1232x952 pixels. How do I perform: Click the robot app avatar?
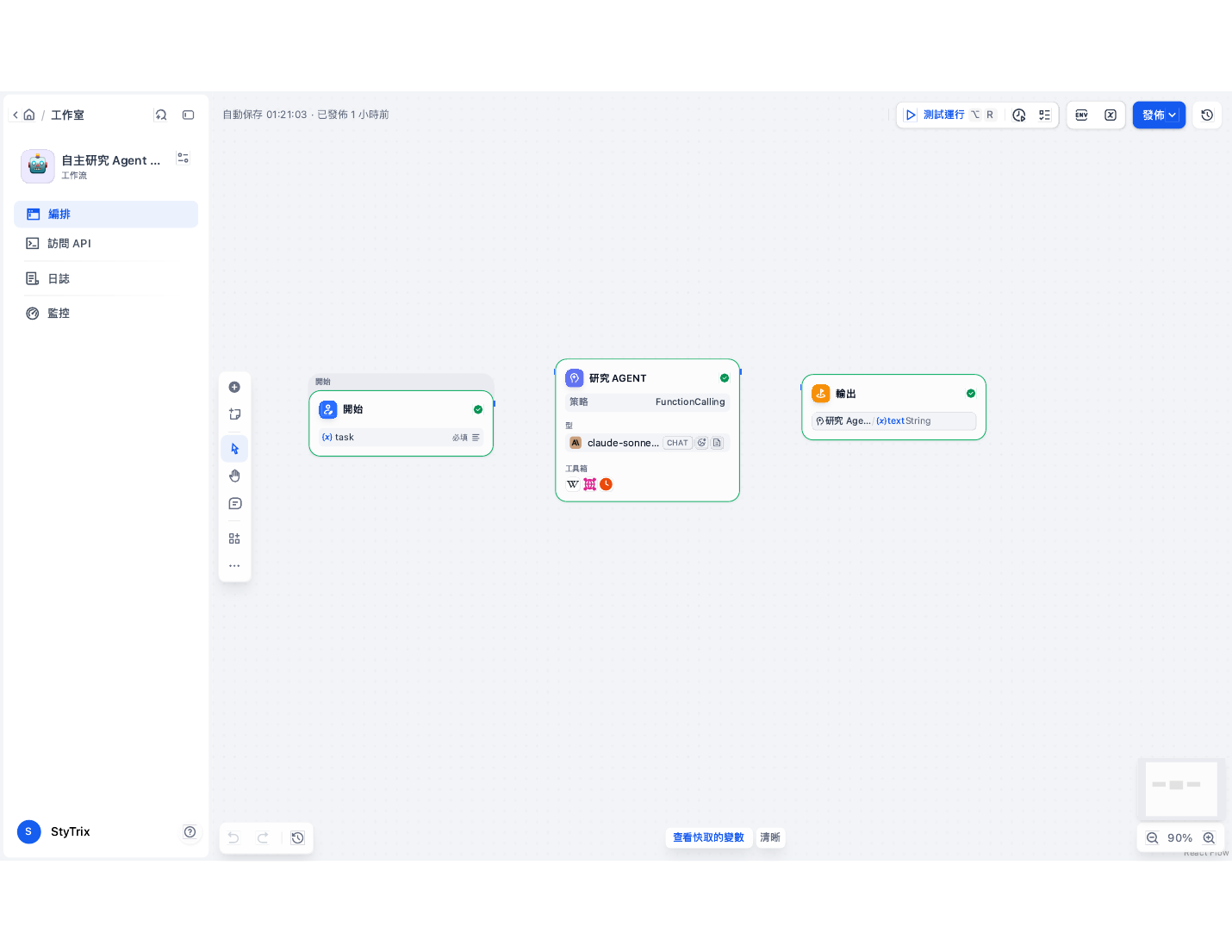pos(38,166)
